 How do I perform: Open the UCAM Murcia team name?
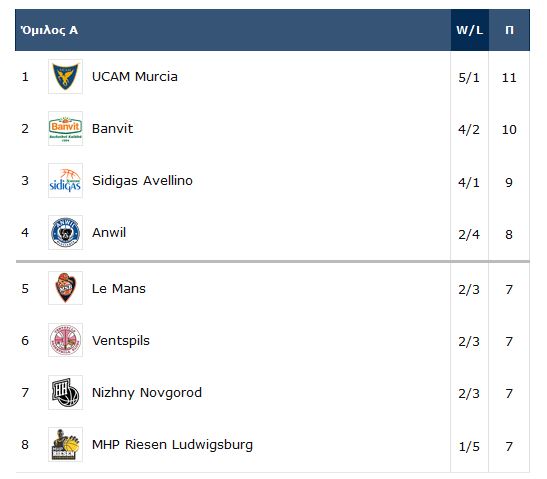(x=135, y=76)
